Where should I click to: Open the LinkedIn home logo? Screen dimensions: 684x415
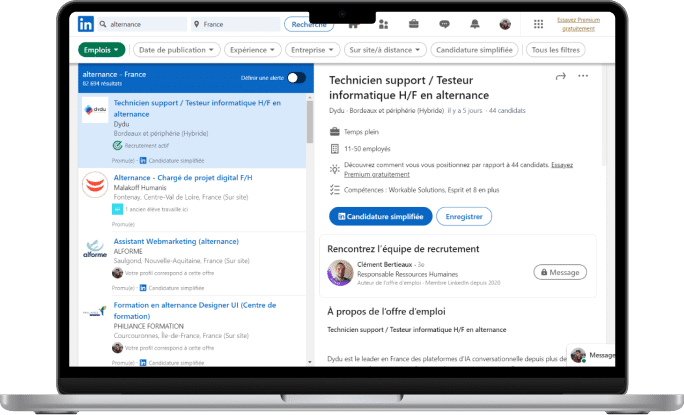pos(86,24)
